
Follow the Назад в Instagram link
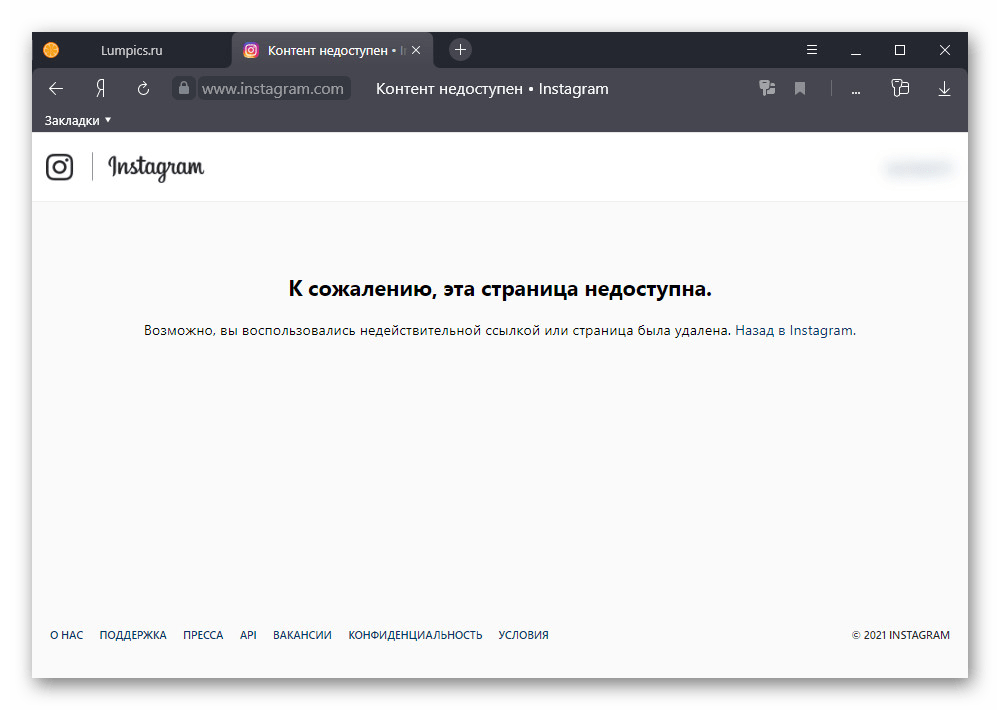(793, 329)
